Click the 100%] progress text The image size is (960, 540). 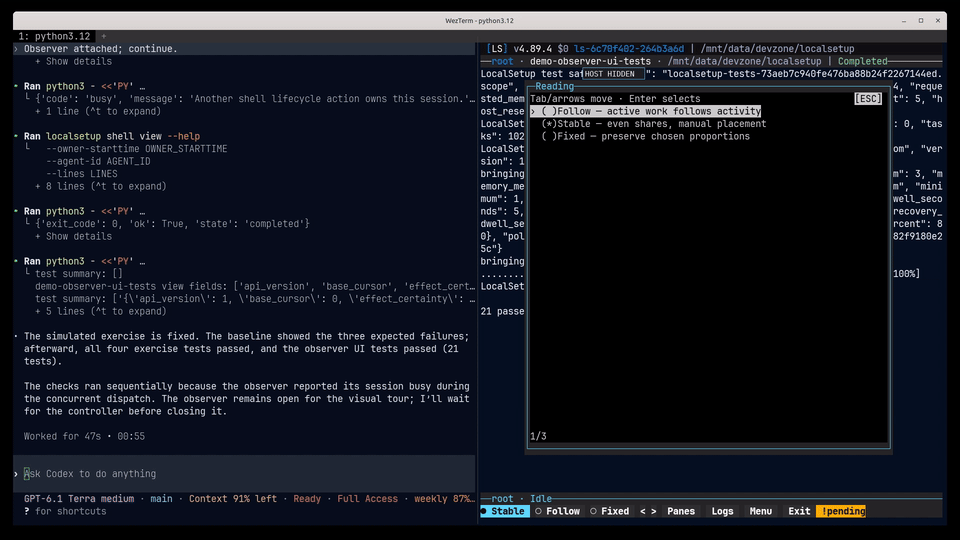pos(906,274)
